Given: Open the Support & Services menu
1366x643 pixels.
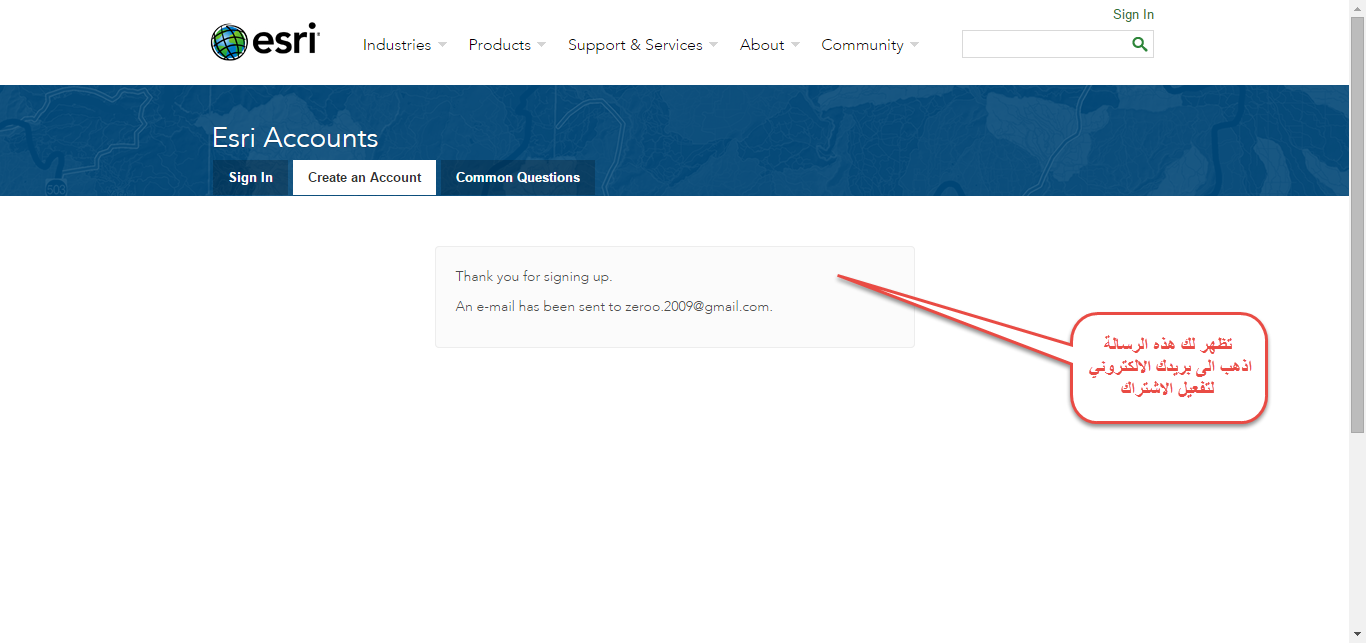Looking at the screenshot, I should pyautogui.click(x=635, y=45).
